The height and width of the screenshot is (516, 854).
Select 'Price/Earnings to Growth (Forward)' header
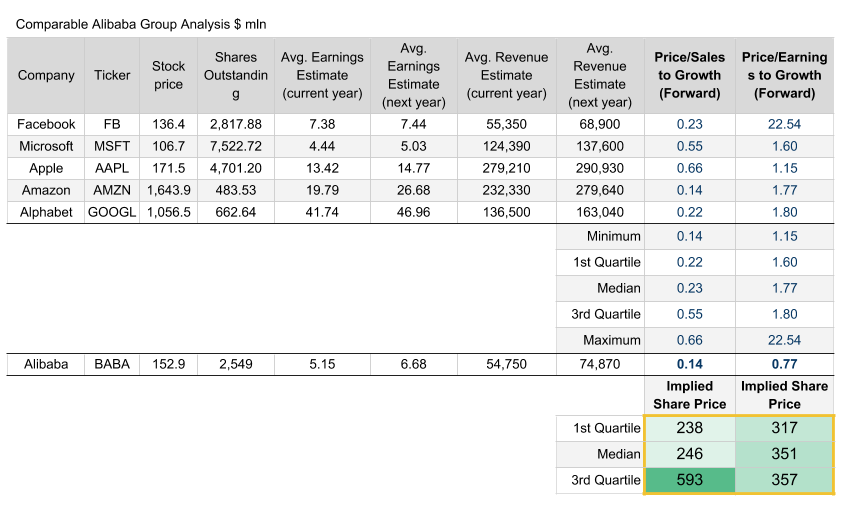click(x=784, y=75)
